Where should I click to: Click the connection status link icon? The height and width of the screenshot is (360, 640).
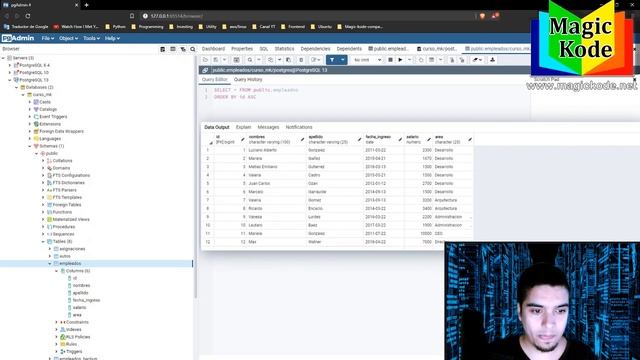pos(205,70)
